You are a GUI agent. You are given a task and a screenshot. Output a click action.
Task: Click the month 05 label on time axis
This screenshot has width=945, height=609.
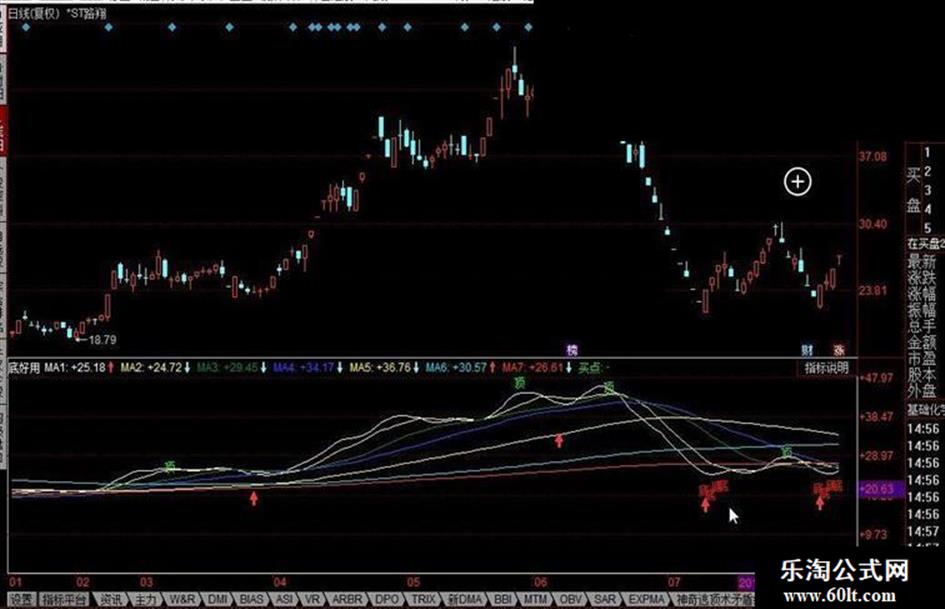413,582
